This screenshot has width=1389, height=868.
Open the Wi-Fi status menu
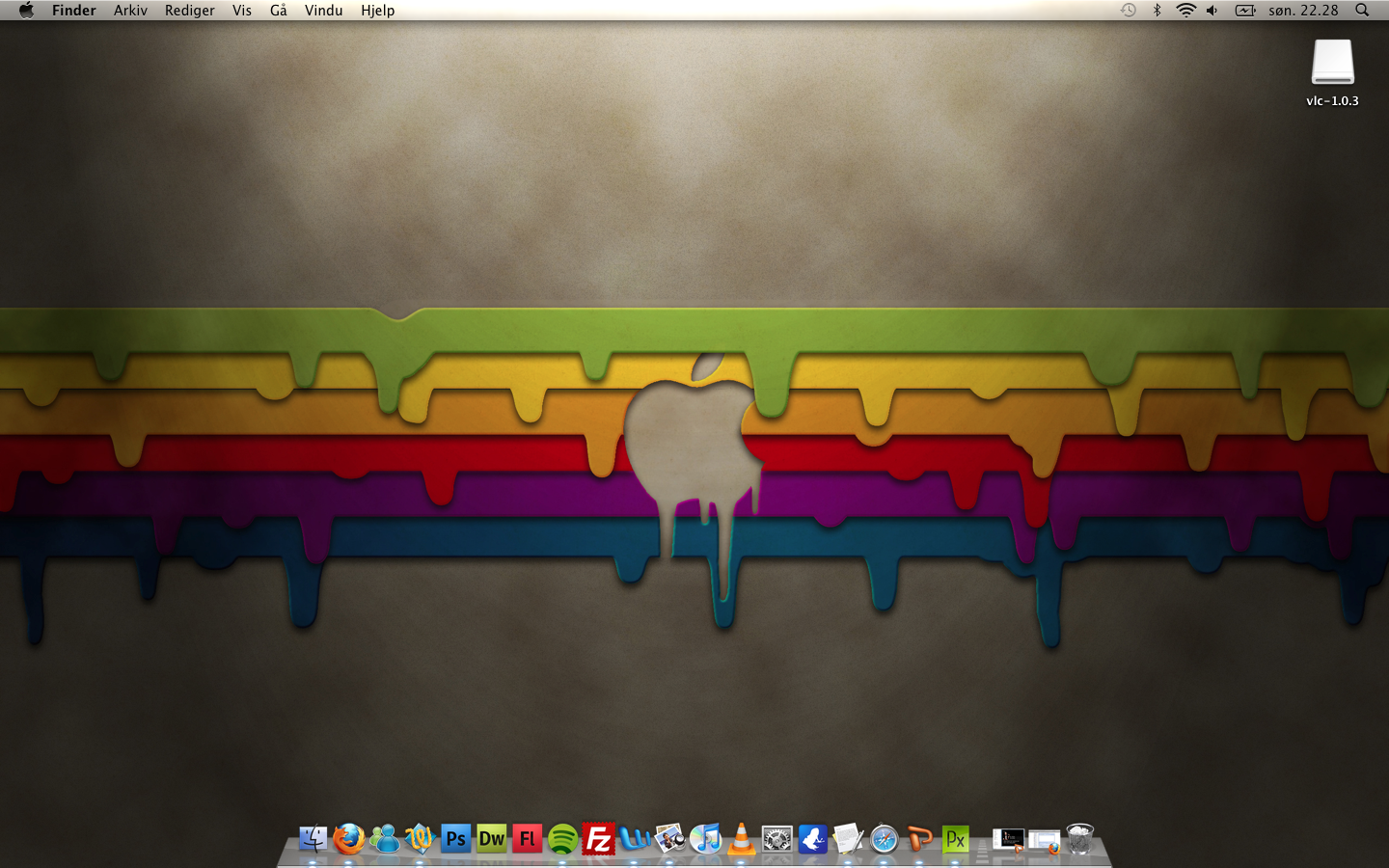[x=1185, y=11]
